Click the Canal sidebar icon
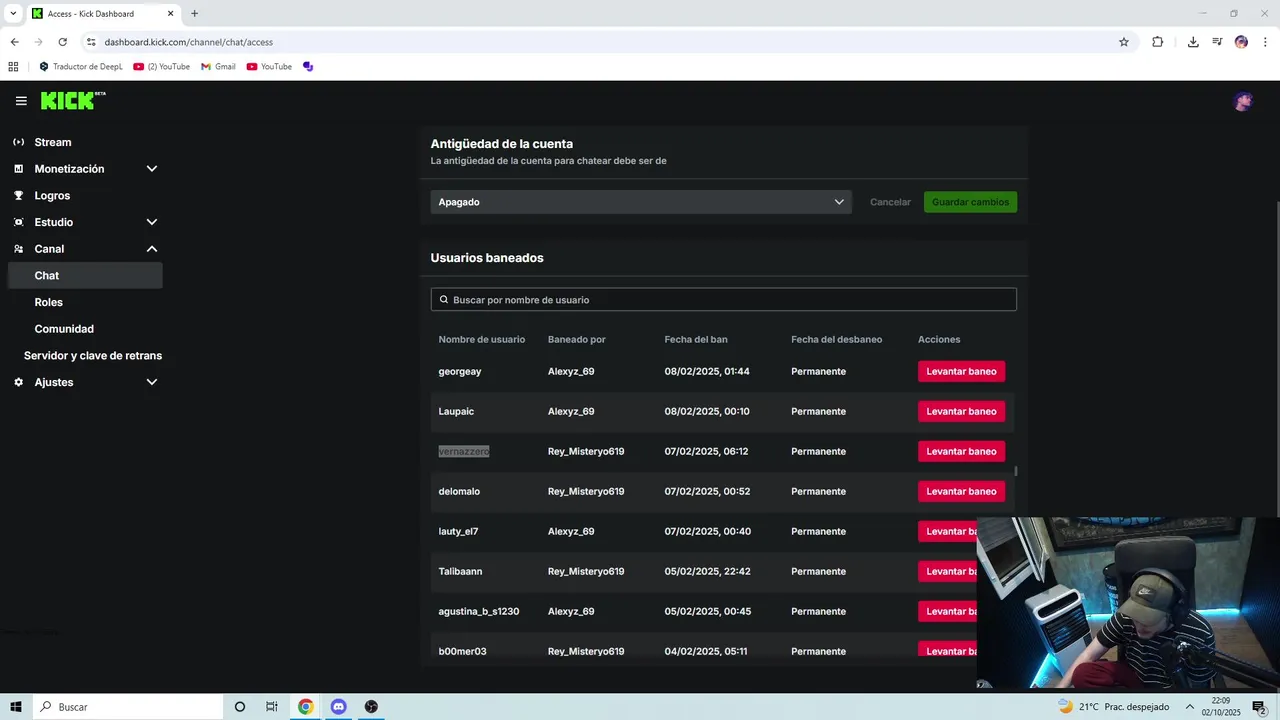 click(x=18, y=249)
